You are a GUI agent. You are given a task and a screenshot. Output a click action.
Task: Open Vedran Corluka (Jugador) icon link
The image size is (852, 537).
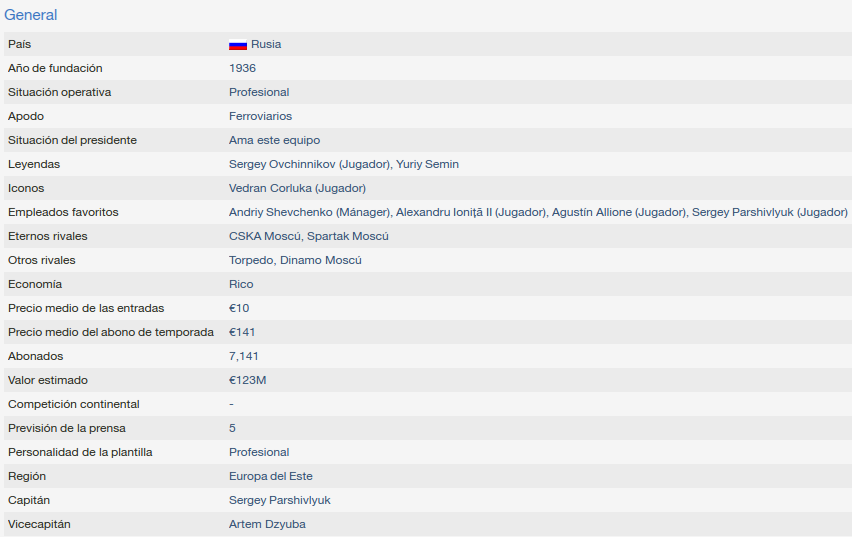click(297, 188)
